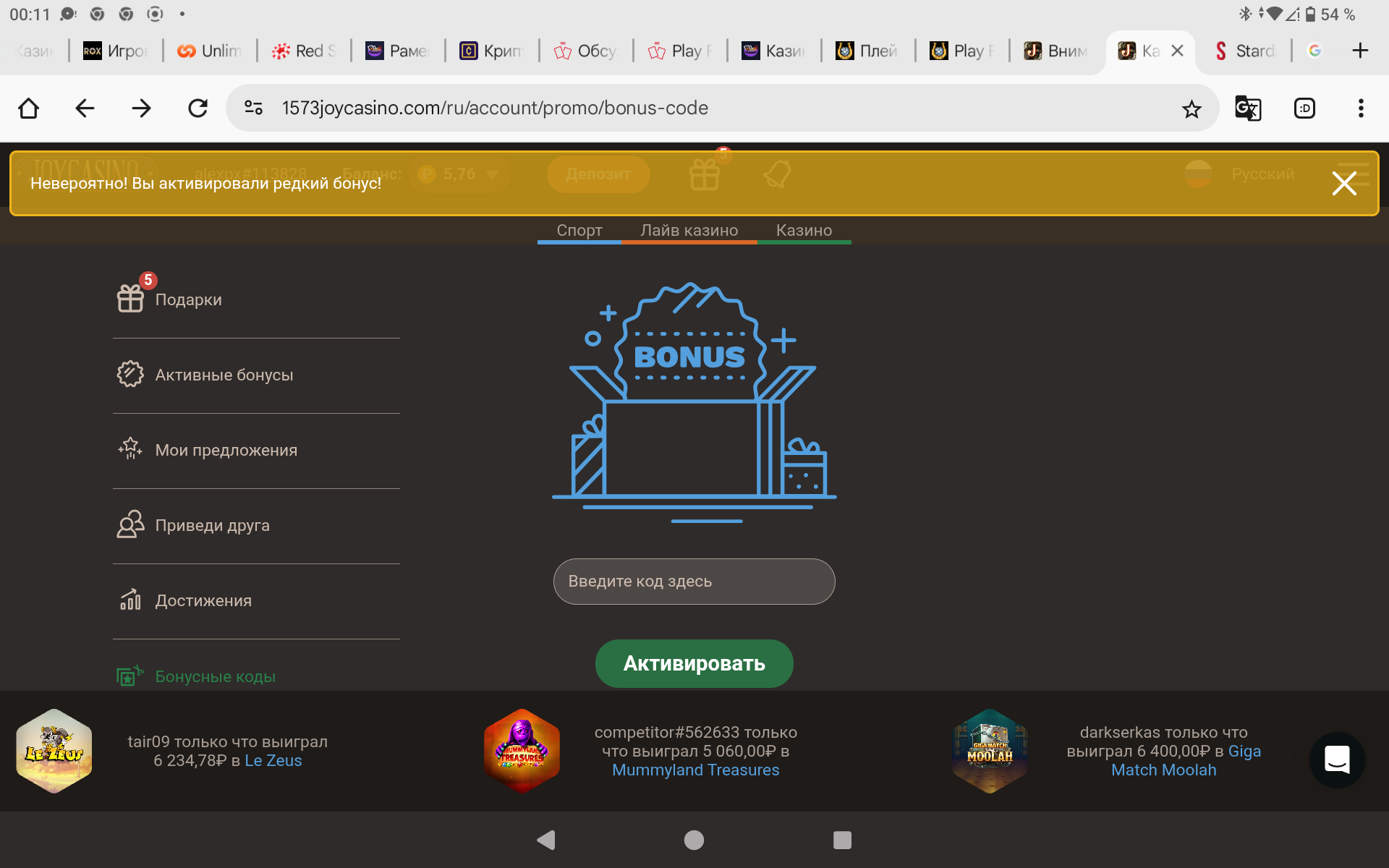1389x868 pixels.
Task: Close the rare bonus notification banner
Action: pos(1343,184)
